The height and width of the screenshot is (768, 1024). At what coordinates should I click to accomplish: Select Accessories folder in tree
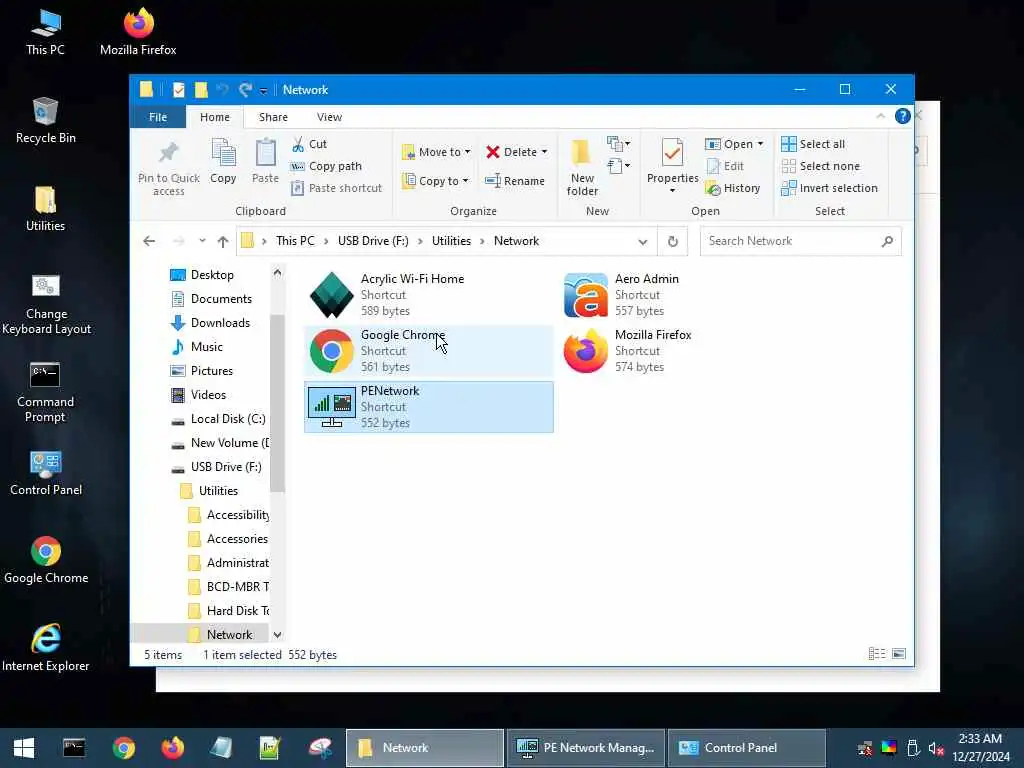click(227, 539)
